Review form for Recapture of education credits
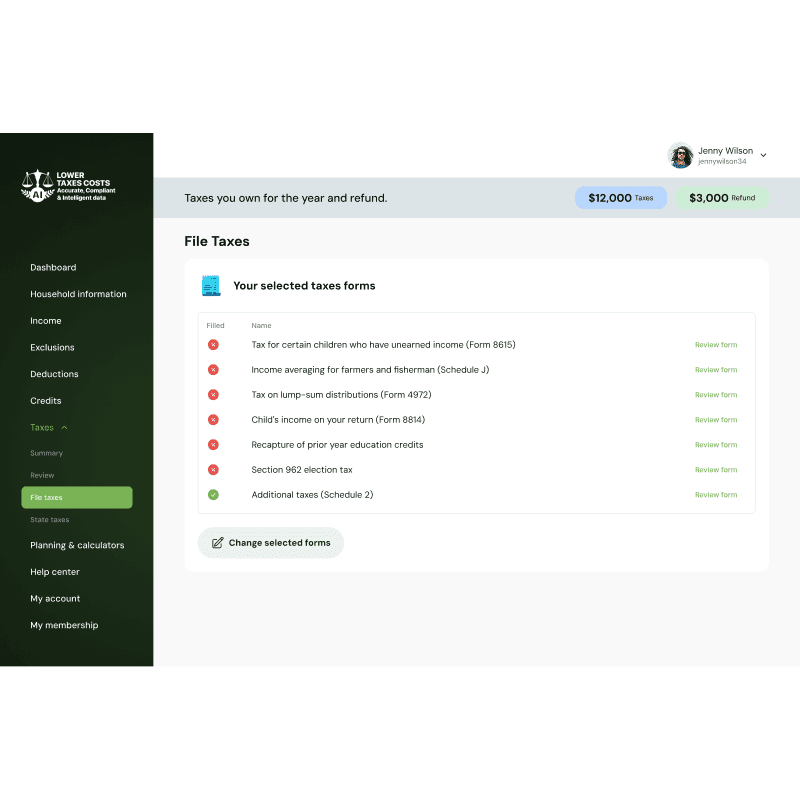Image resolution: width=800 pixels, height=800 pixels. coord(716,445)
